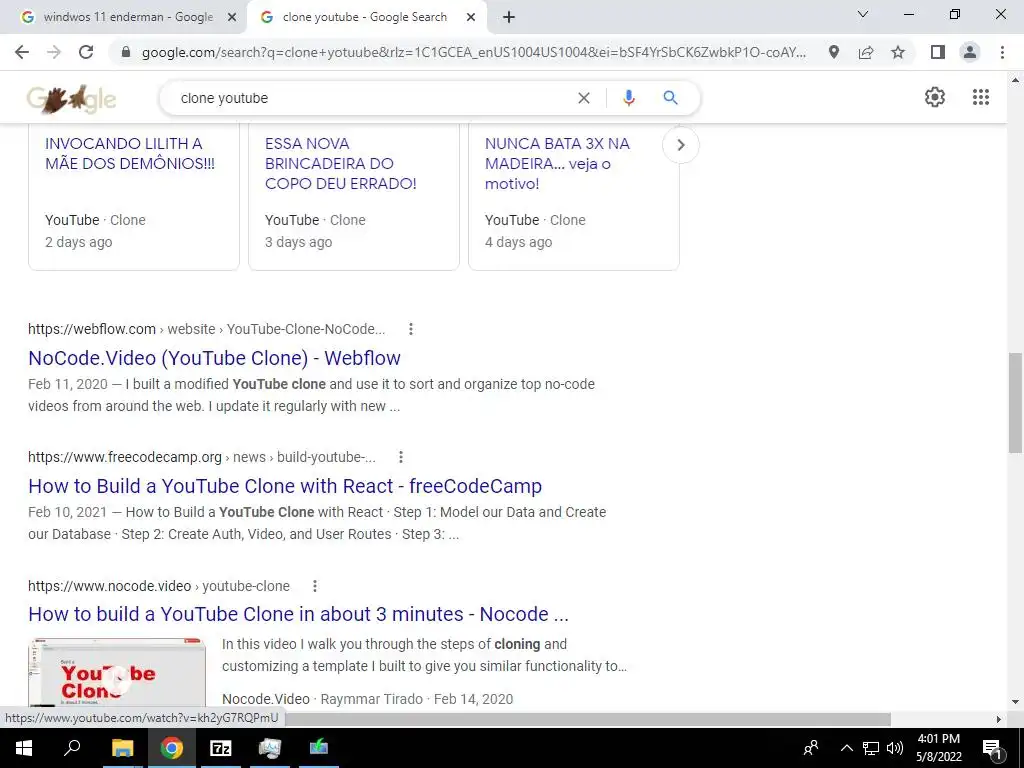Open the monitor app on taskbar
Image resolution: width=1024 pixels, height=768 pixels.
tap(270, 748)
